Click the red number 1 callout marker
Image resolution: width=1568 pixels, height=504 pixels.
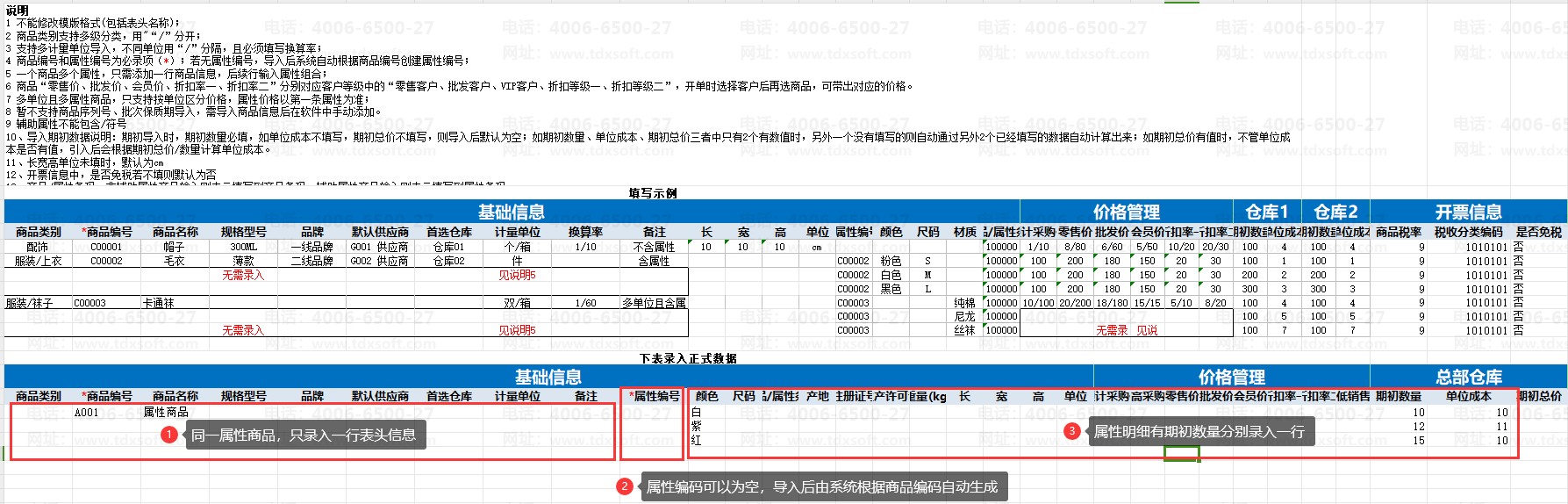pyautogui.click(x=169, y=435)
